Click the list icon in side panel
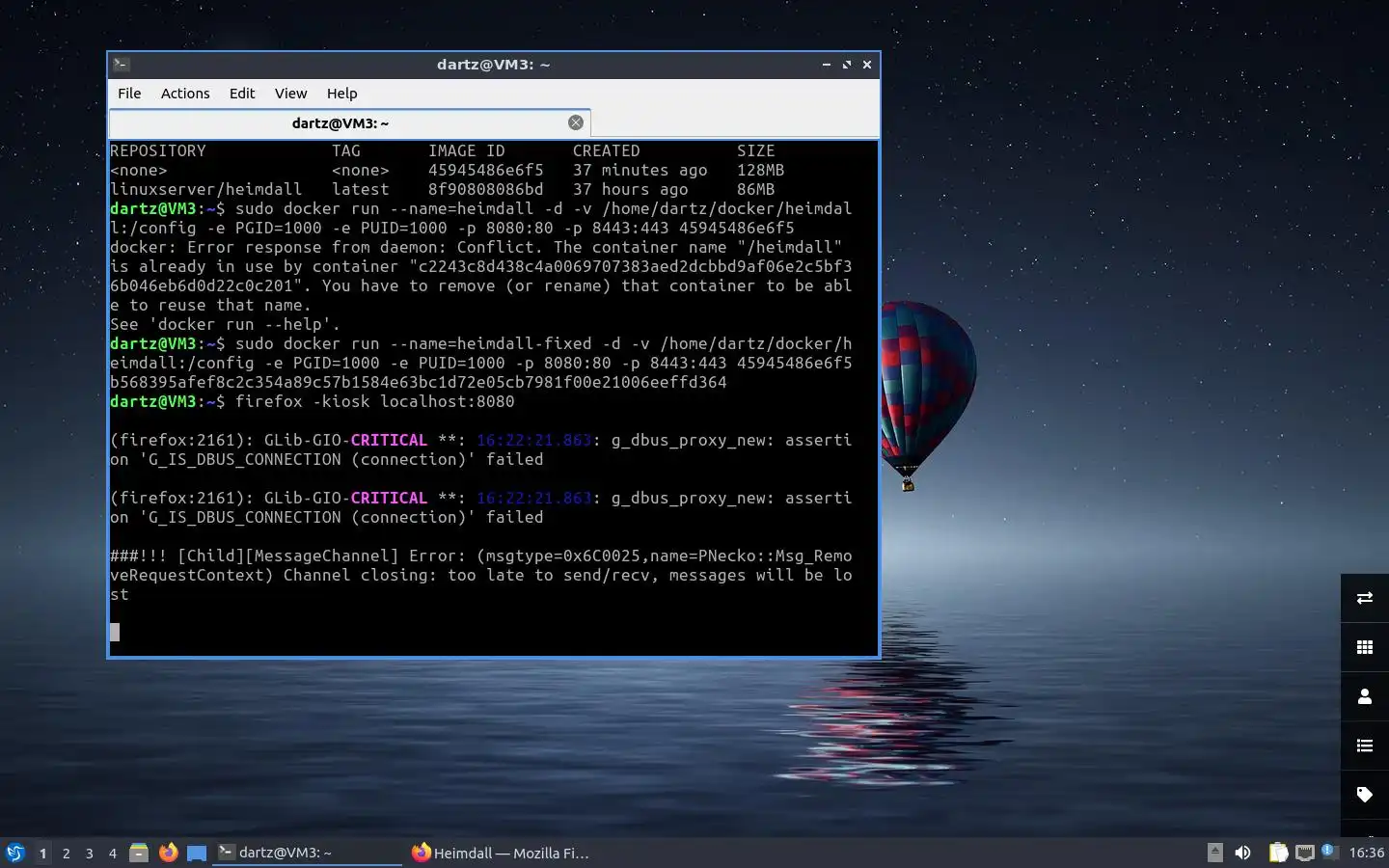The image size is (1389, 868). tap(1365, 746)
